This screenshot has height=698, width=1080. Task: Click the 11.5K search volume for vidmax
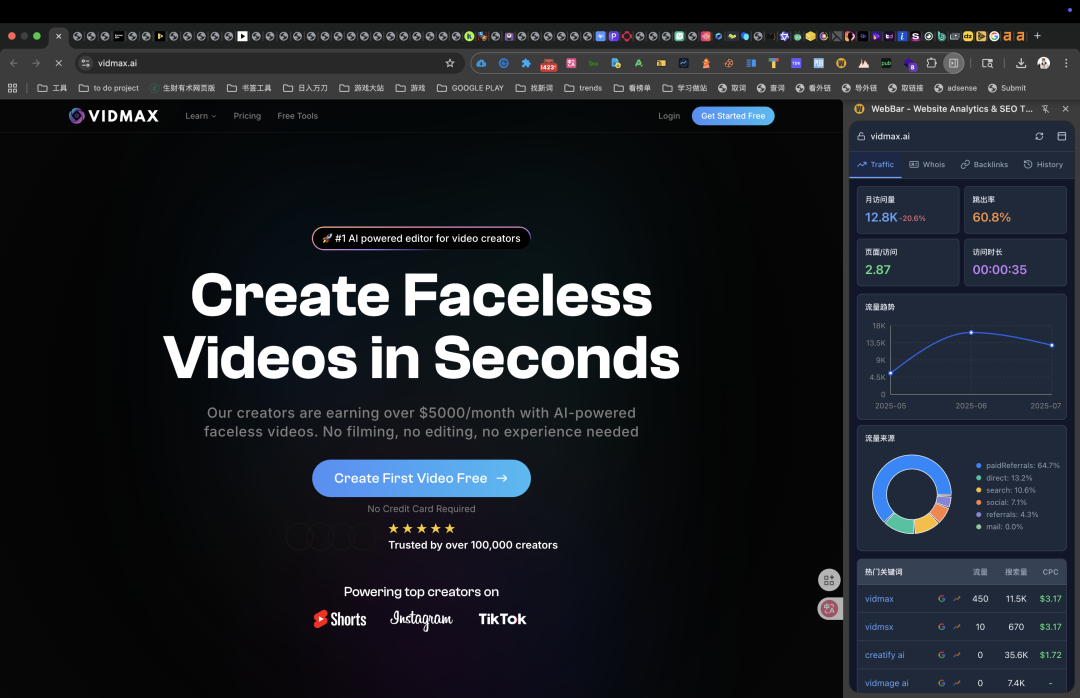(x=1016, y=599)
